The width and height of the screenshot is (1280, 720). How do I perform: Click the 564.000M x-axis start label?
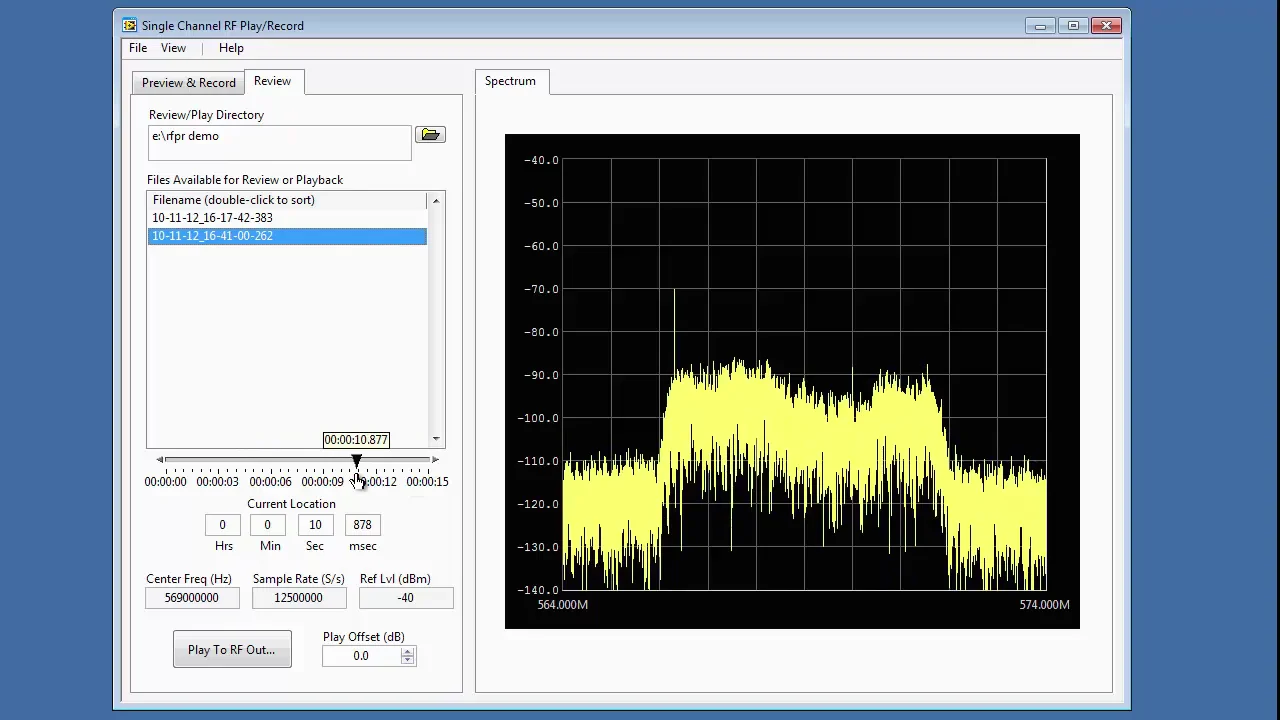click(x=563, y=605)
